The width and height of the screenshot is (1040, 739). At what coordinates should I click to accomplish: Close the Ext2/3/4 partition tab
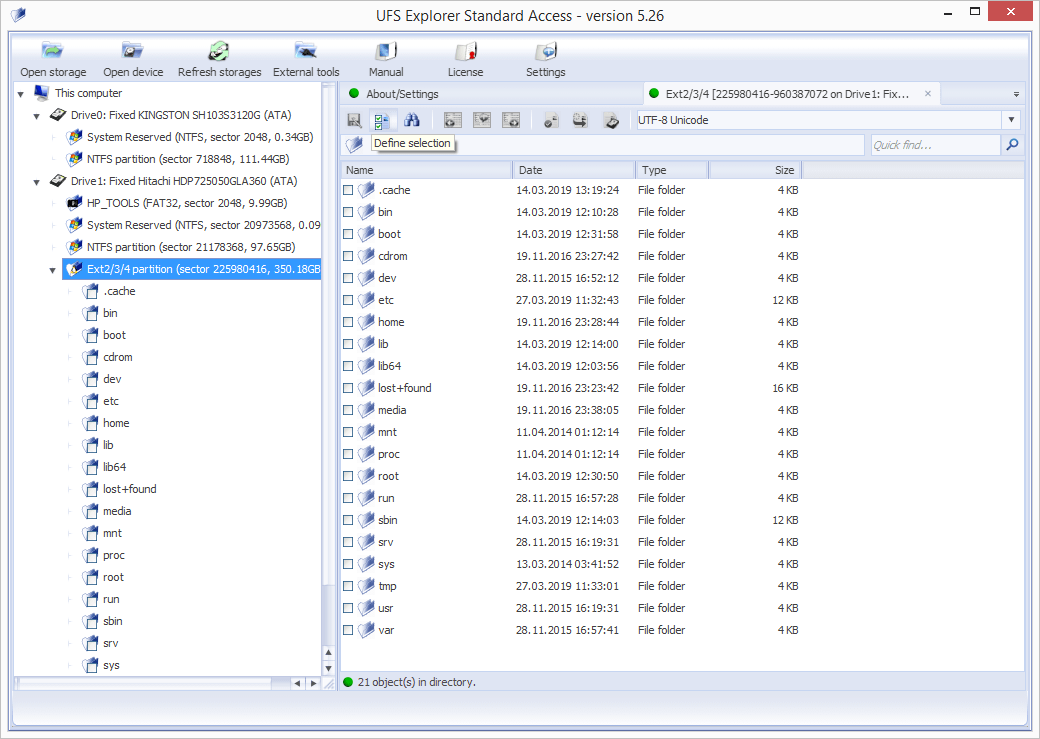point(927,94)
